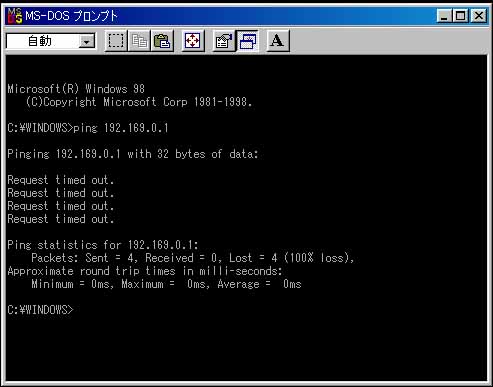Viewport: 493px width, 387px height.
Task: Expand the font size dropdown arrow
Action: tap(87, 42)
